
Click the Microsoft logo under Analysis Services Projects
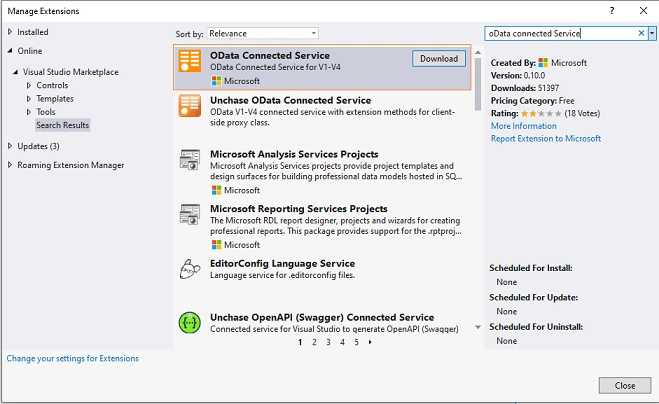click(216, 190)
